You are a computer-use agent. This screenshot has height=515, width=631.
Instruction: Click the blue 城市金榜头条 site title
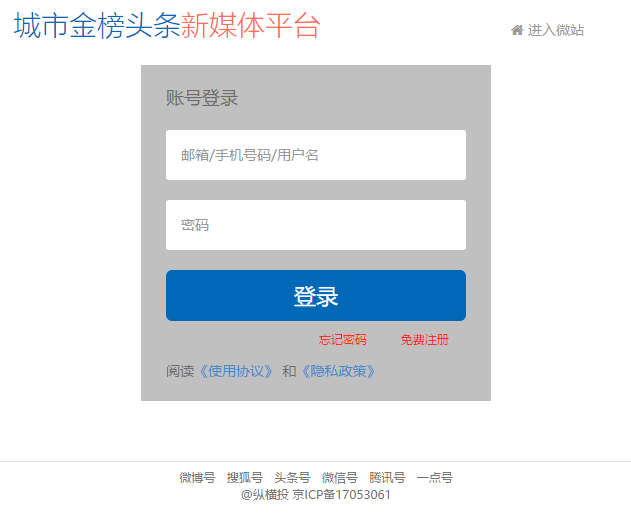97,26
